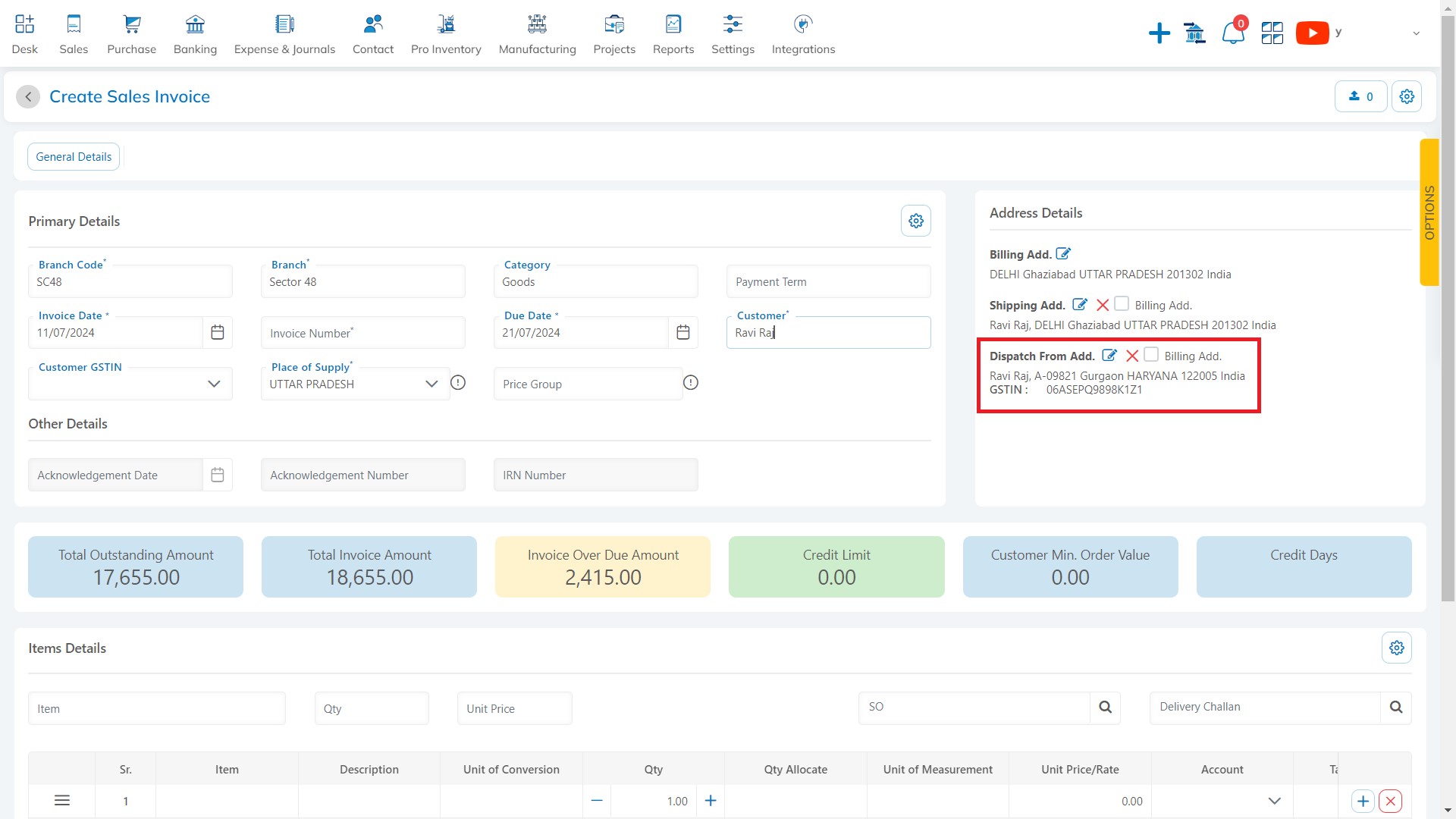Click the back navigation arrow button
Screen dimensions: 1456x819
click(x=29, y=96)
